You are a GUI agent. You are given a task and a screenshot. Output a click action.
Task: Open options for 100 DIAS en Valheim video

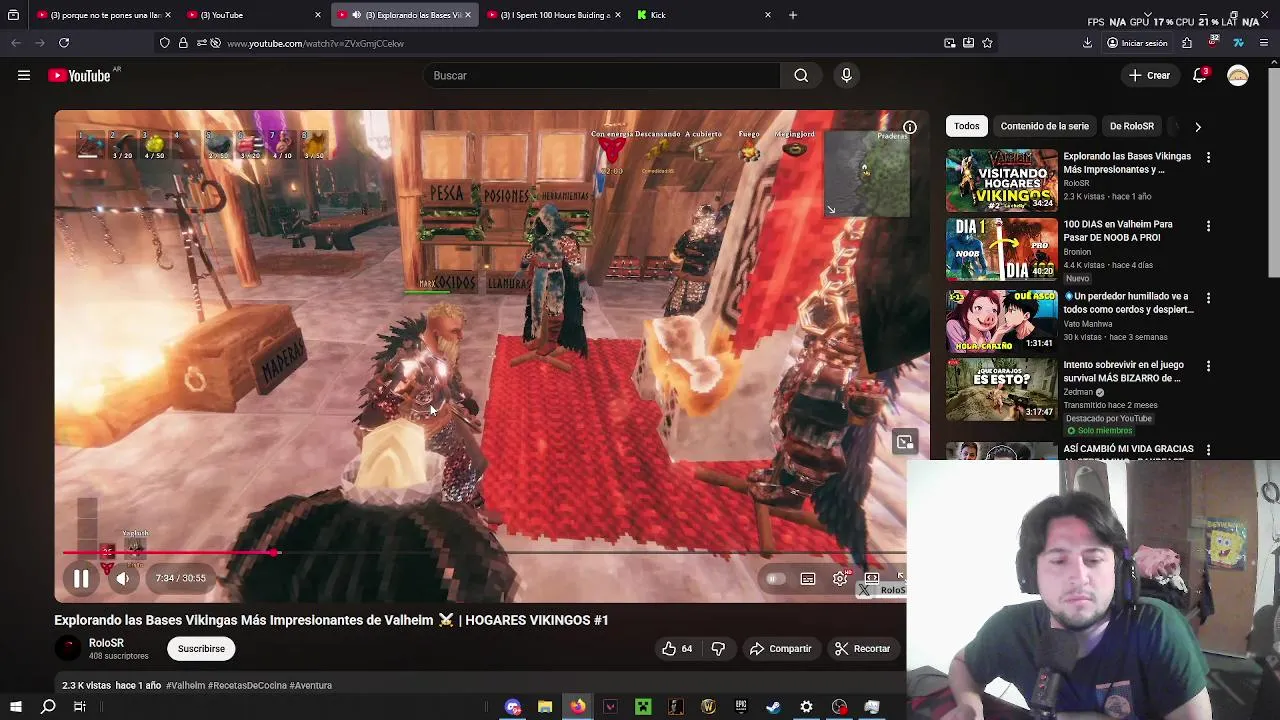point(1208,226)
